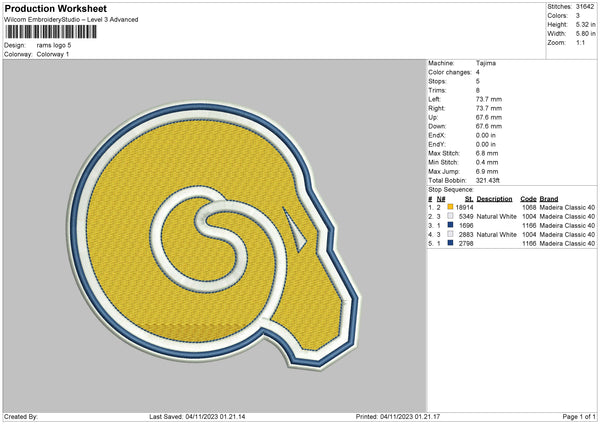Click the Stitches value 31642

click(x=587, y=6)
